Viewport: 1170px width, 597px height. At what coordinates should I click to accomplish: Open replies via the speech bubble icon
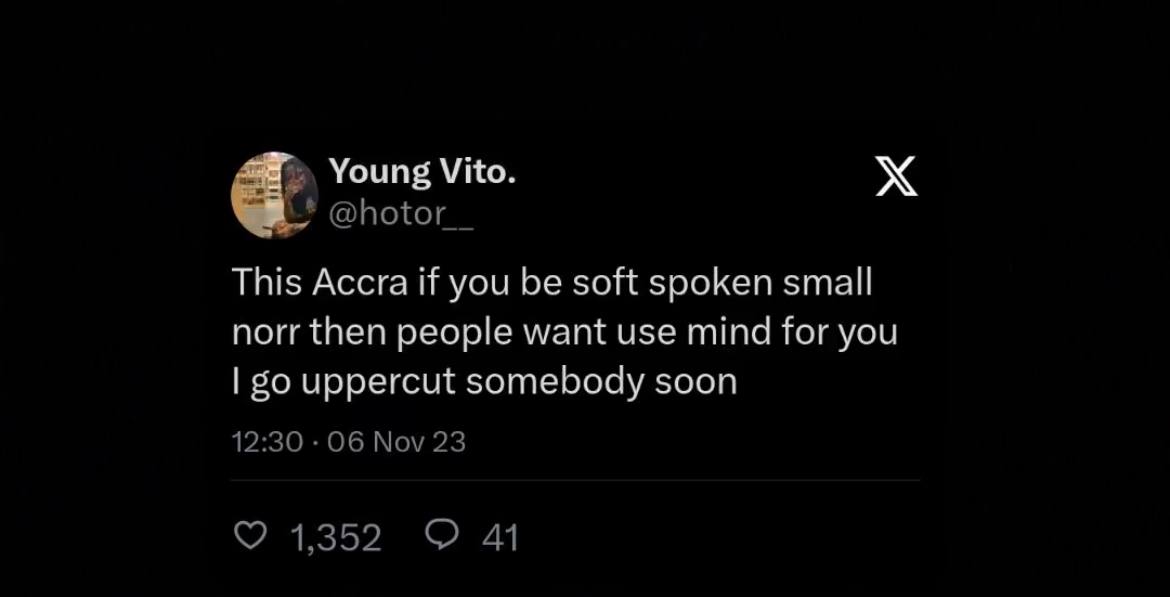pyautogui.click(x=439, y=538)
